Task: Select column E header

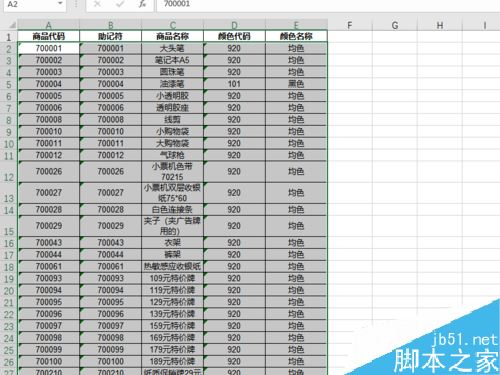Action: pos(296,25)
